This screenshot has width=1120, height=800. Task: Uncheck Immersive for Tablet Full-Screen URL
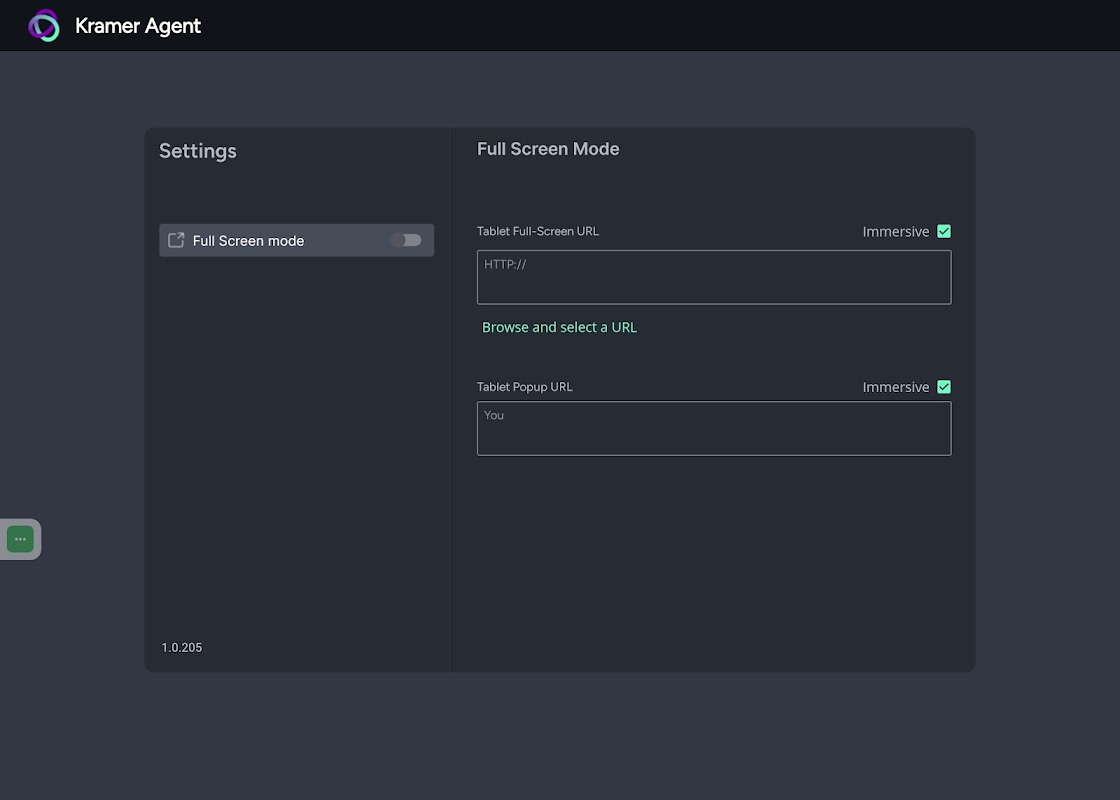click(x=944, y=231)
